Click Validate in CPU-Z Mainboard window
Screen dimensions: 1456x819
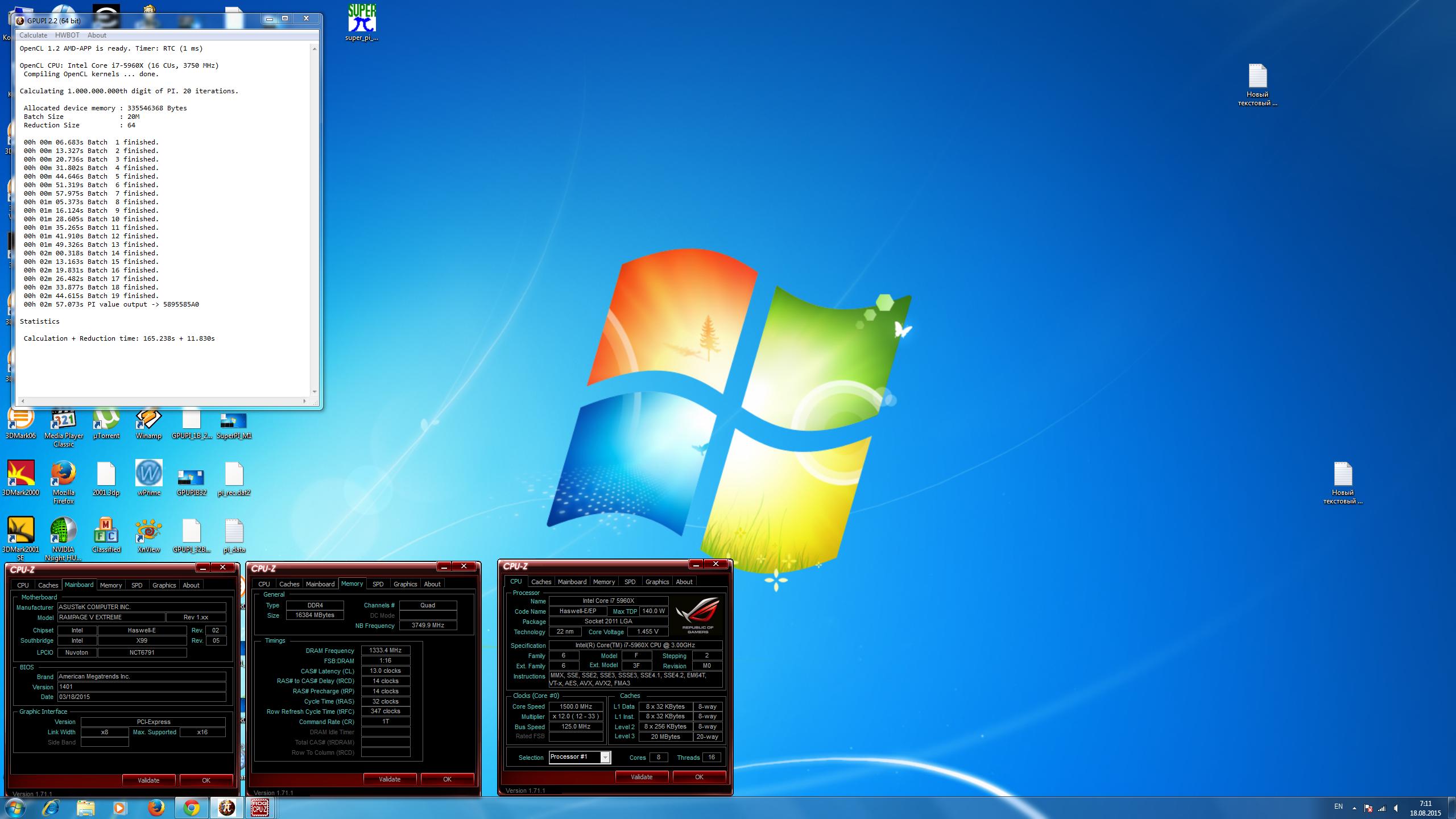point(148,780)
